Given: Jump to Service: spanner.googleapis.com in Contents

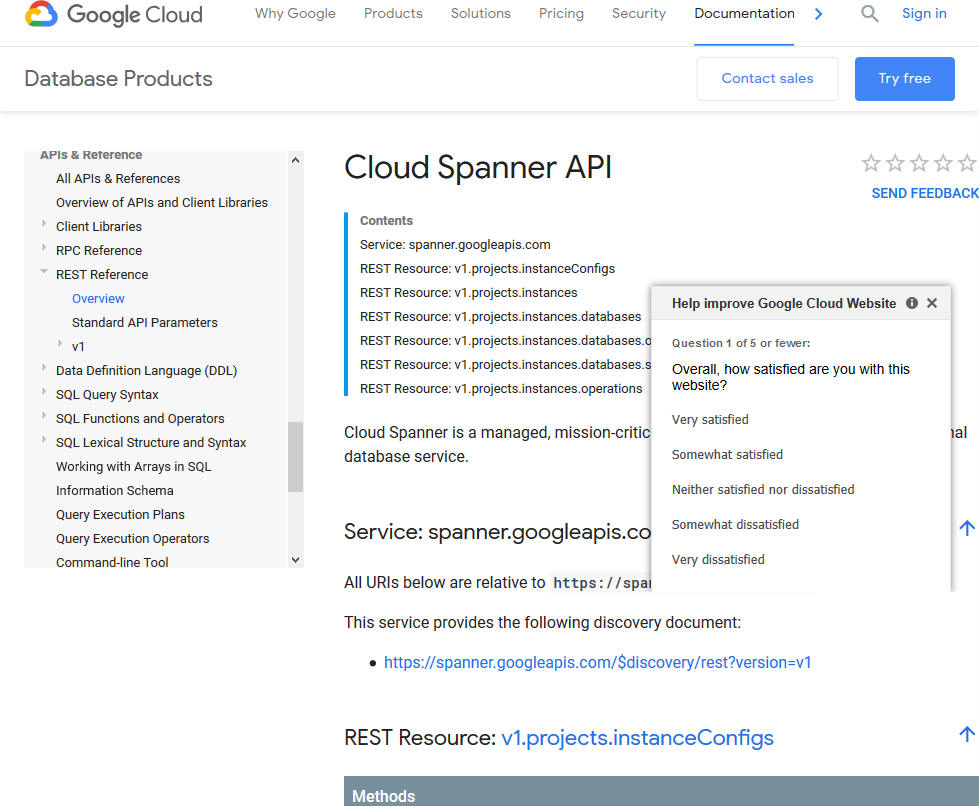Looking at the screenshot, I should point(455,245).
